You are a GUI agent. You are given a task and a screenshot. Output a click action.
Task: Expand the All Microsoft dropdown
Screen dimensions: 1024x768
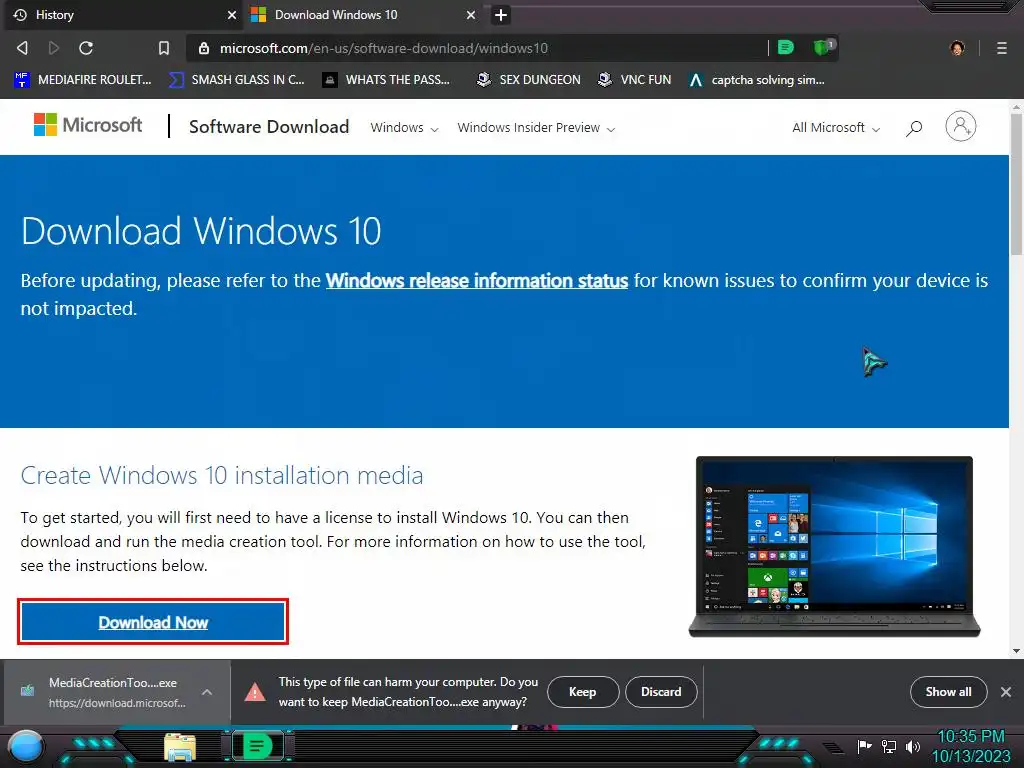(836, 127)
